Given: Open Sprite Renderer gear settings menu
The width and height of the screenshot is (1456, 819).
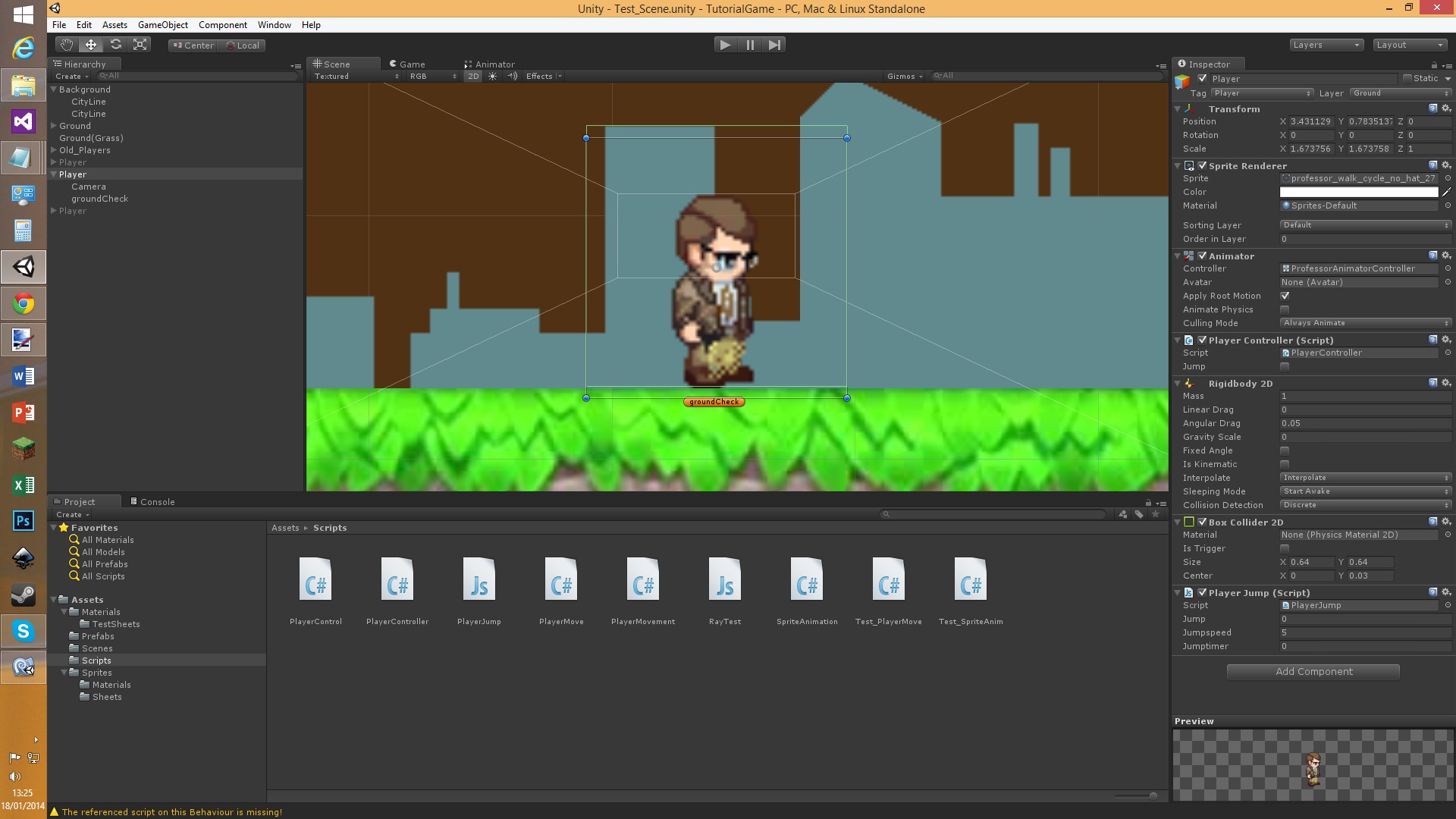Looking at the screenshot, I should 1446,165.
